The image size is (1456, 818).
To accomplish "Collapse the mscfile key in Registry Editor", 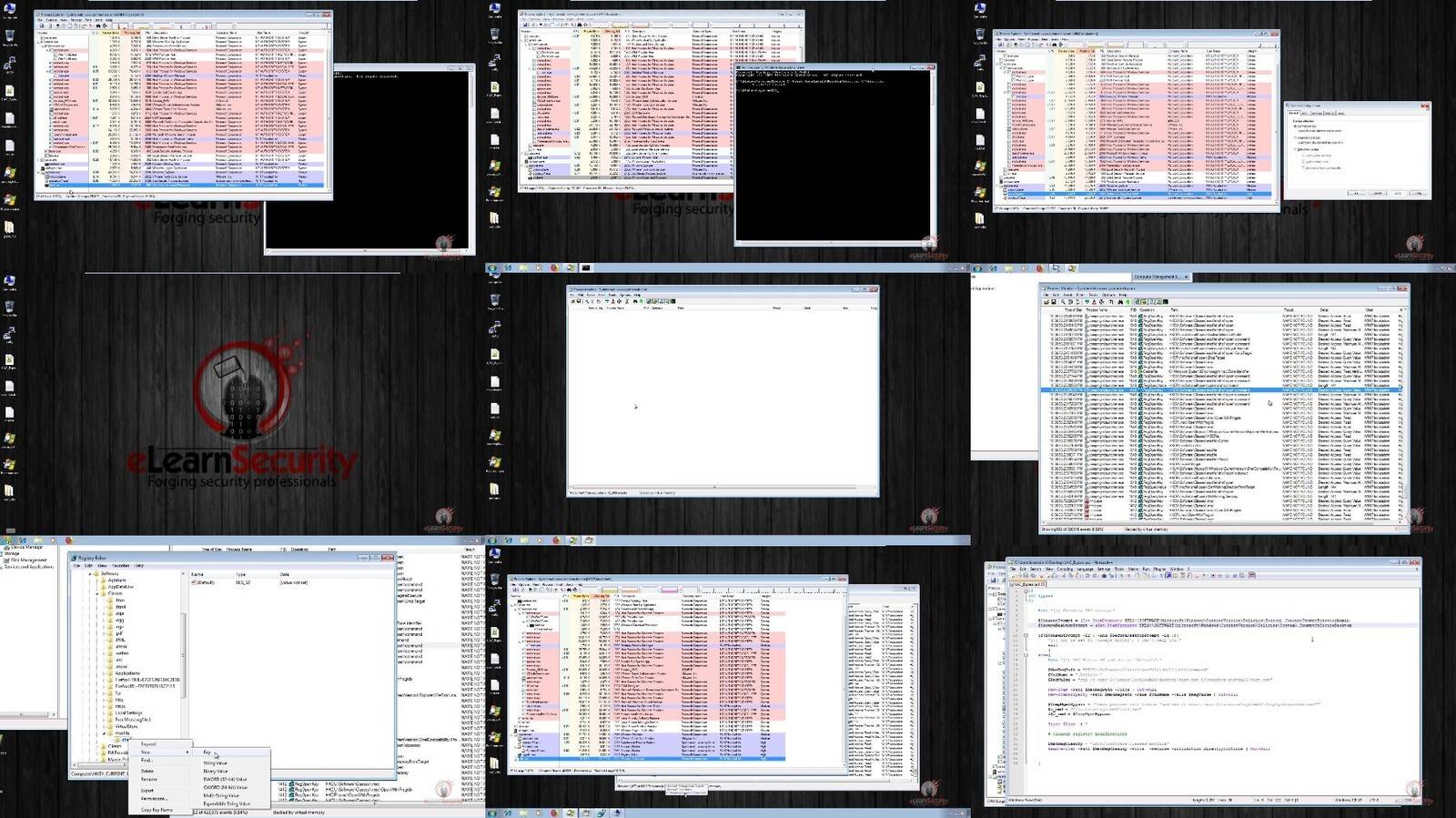I will point(104,733).
